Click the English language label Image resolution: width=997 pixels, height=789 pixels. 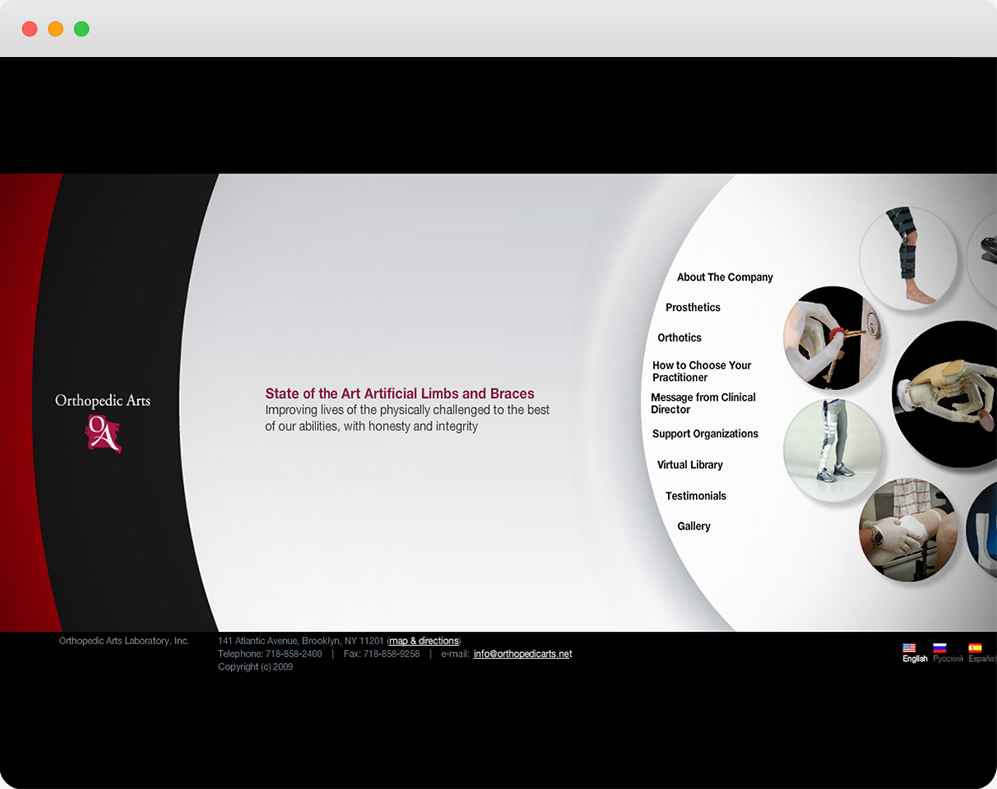point(914,659)
